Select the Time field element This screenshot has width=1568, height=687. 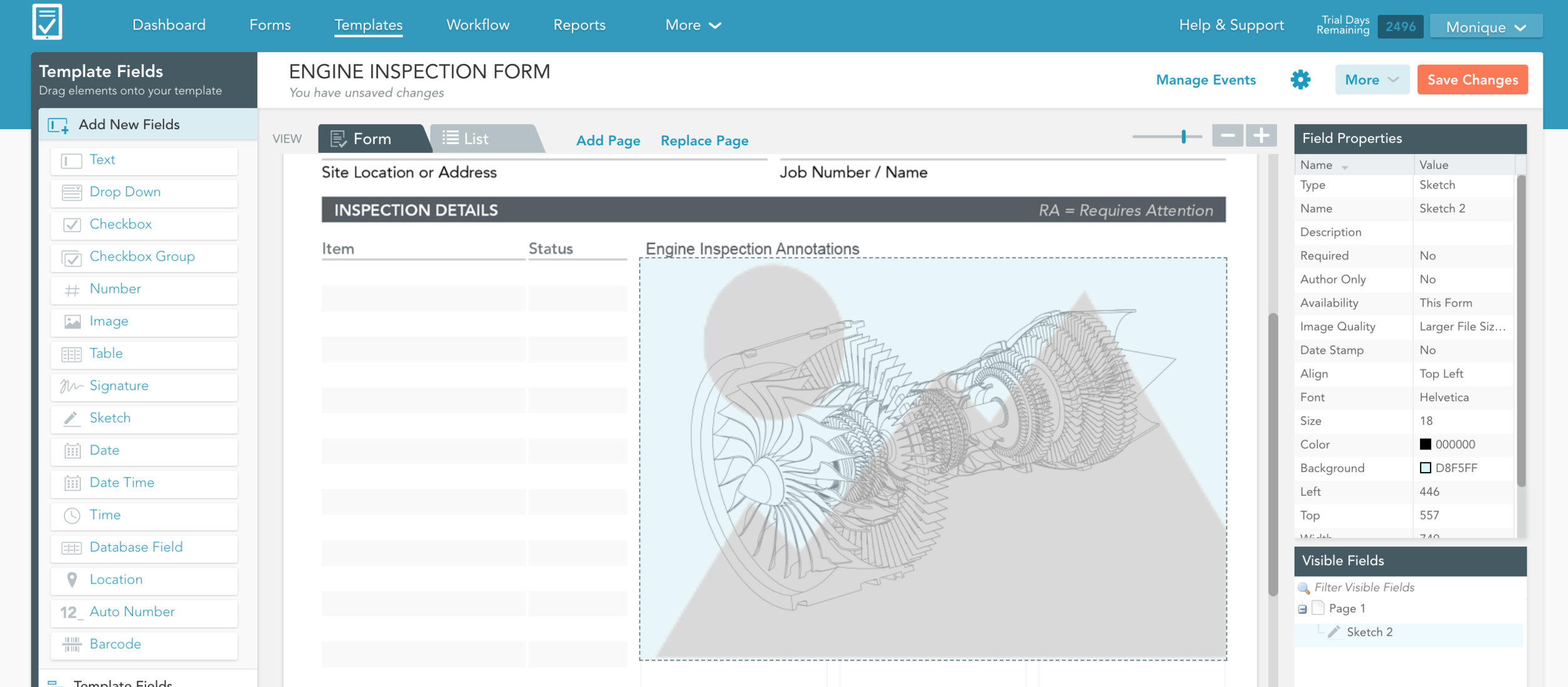pyautogui.click(x=144, y=515)
